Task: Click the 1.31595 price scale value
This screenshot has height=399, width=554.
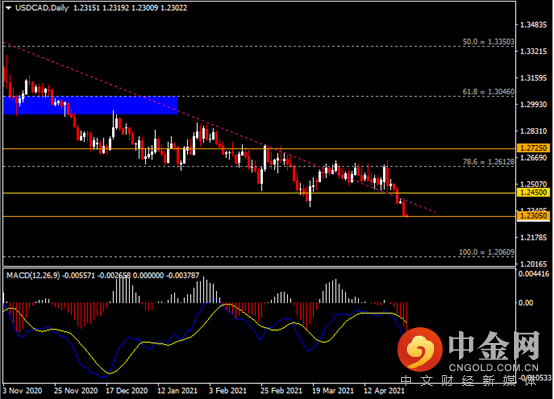Action: pyautogui.click(x=534, y=78)
